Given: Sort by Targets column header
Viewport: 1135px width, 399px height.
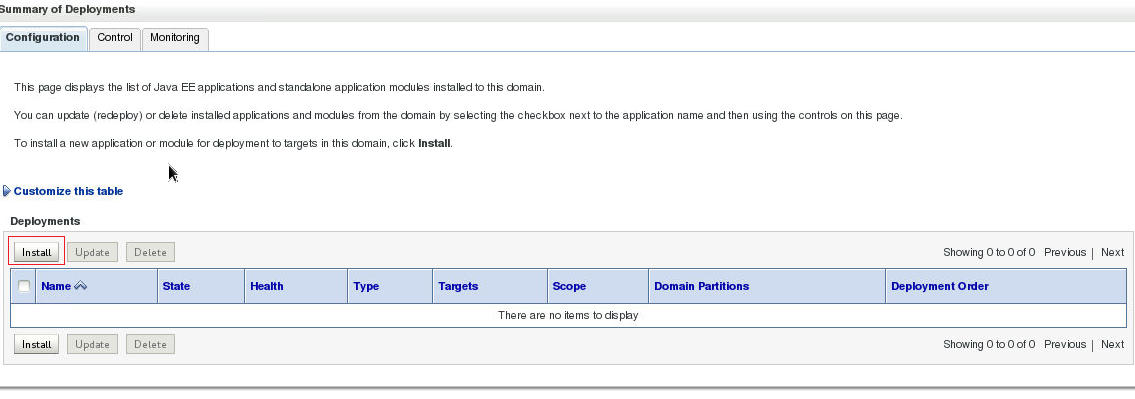Looking at the screenshot, I should click(x=457, y=286).
